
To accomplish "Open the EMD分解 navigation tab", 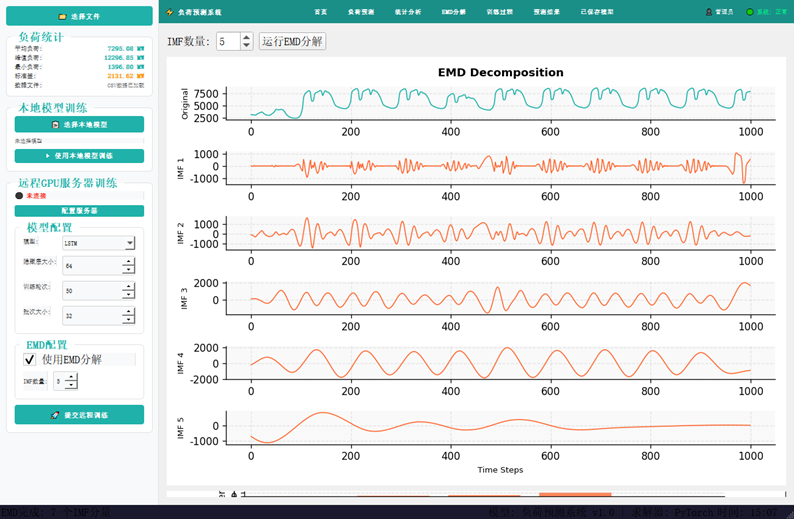I will pos(453,12).
